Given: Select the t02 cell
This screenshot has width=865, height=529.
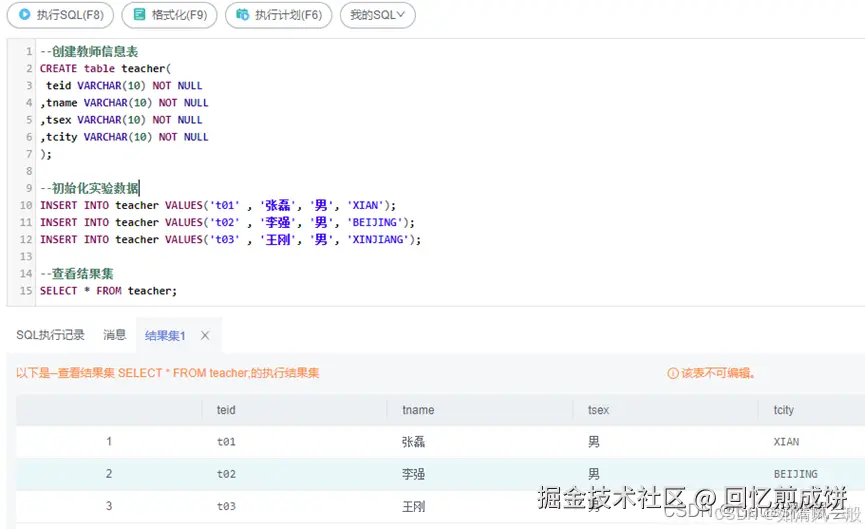Looking at the screenshot, I should [226, 474].
